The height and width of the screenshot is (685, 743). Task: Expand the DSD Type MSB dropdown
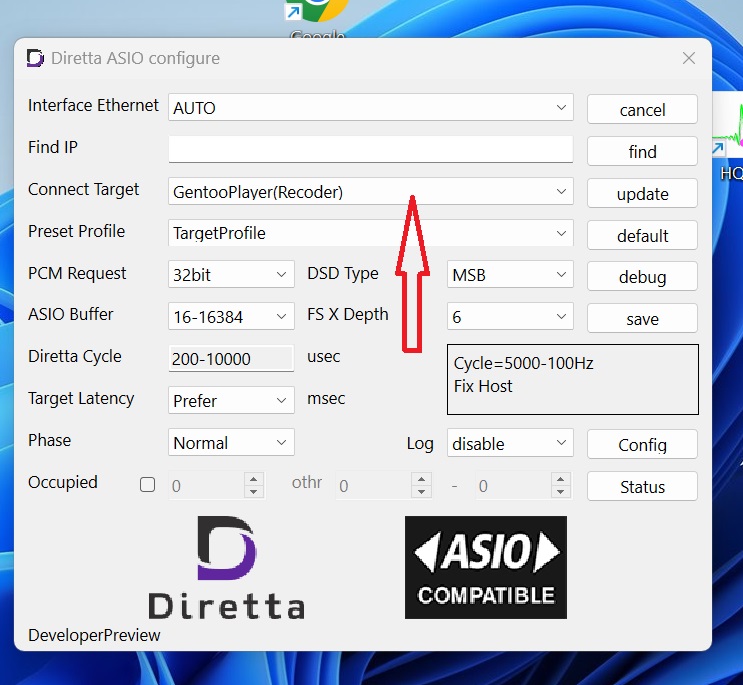pyautogui.click(x=510, y=274)
